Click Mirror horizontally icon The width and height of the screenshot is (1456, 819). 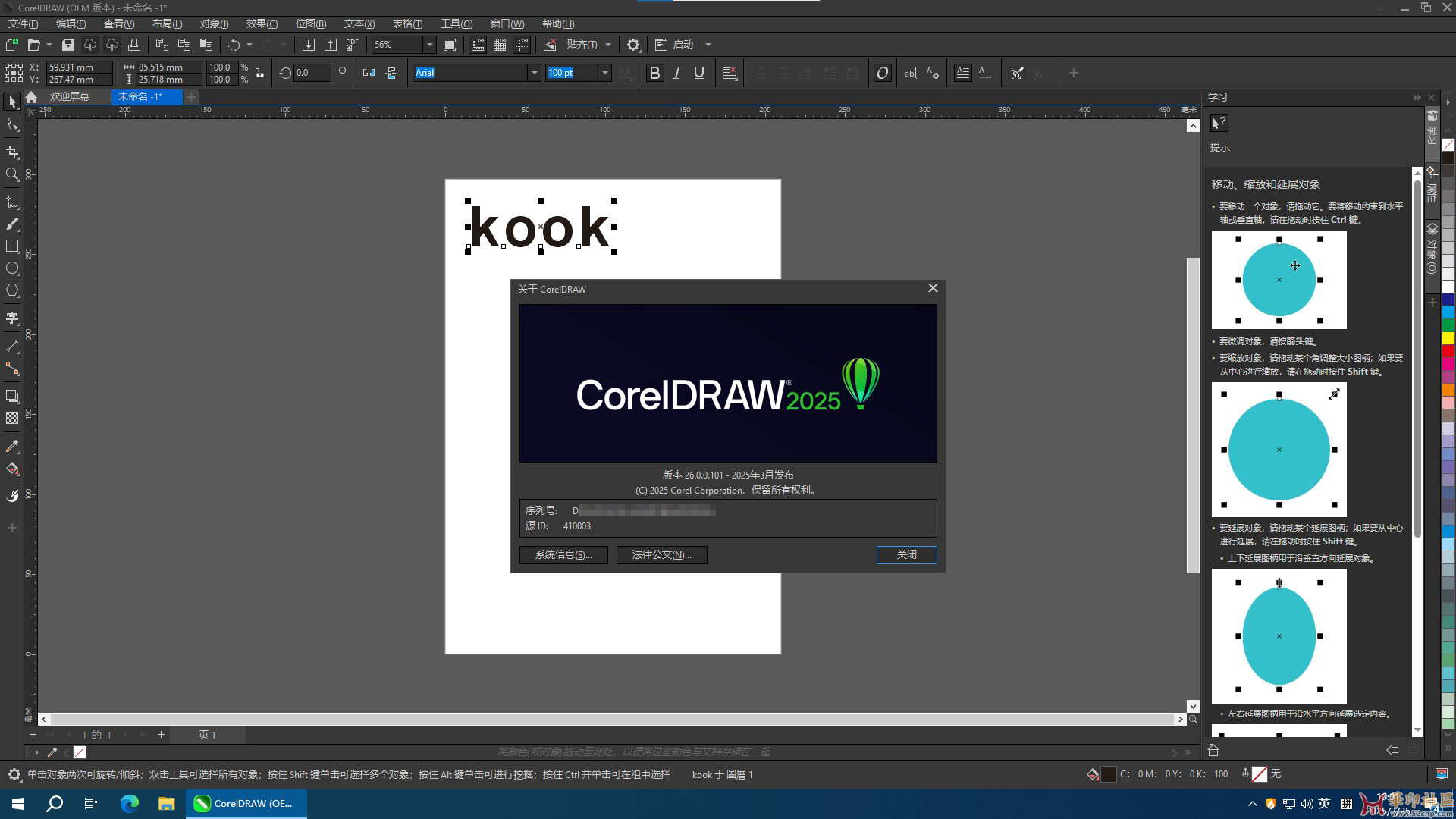click(369, 73)
